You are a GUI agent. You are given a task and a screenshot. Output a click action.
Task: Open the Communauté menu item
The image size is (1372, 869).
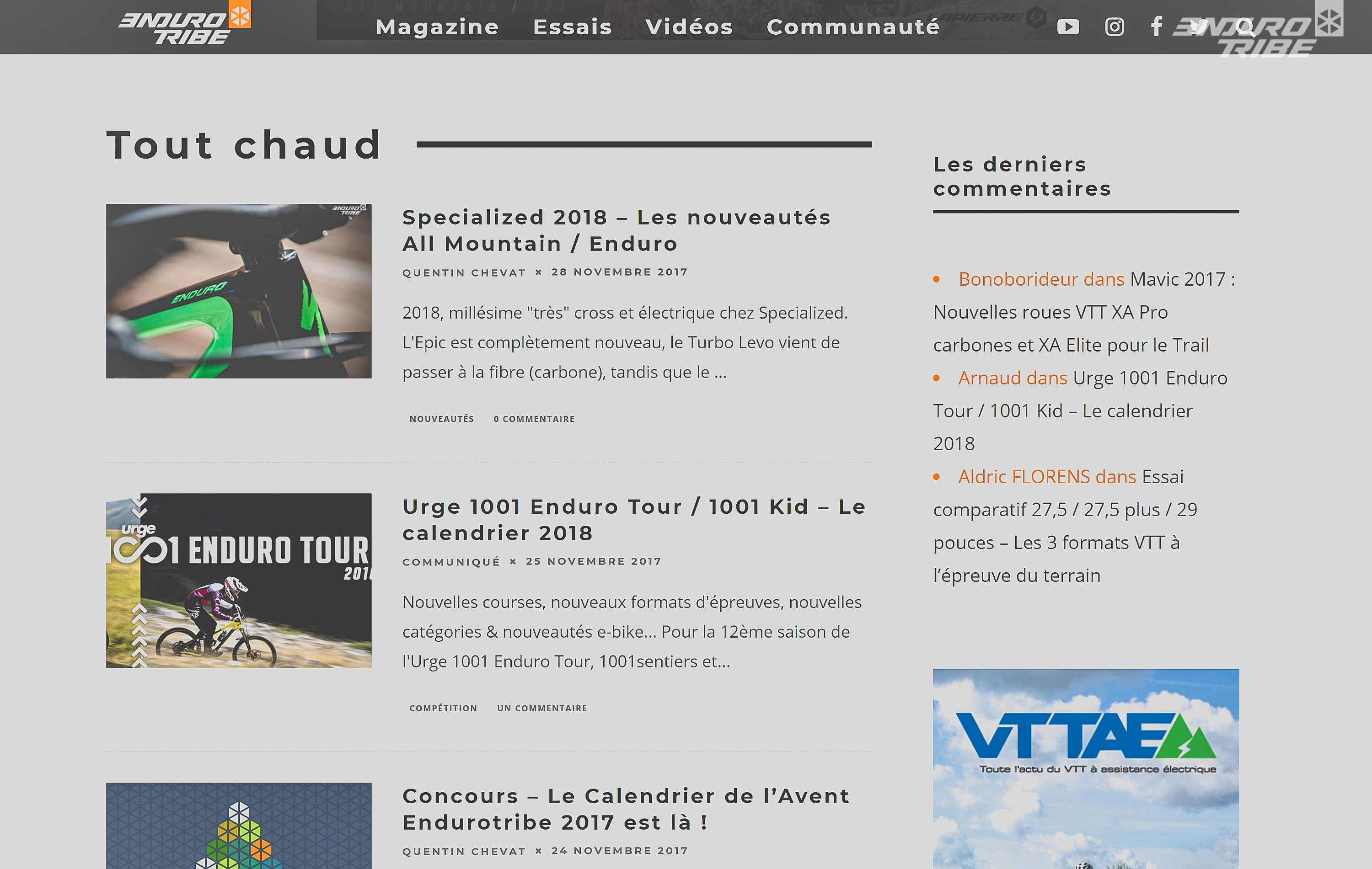pyautogui.click(x=853, y=27)
